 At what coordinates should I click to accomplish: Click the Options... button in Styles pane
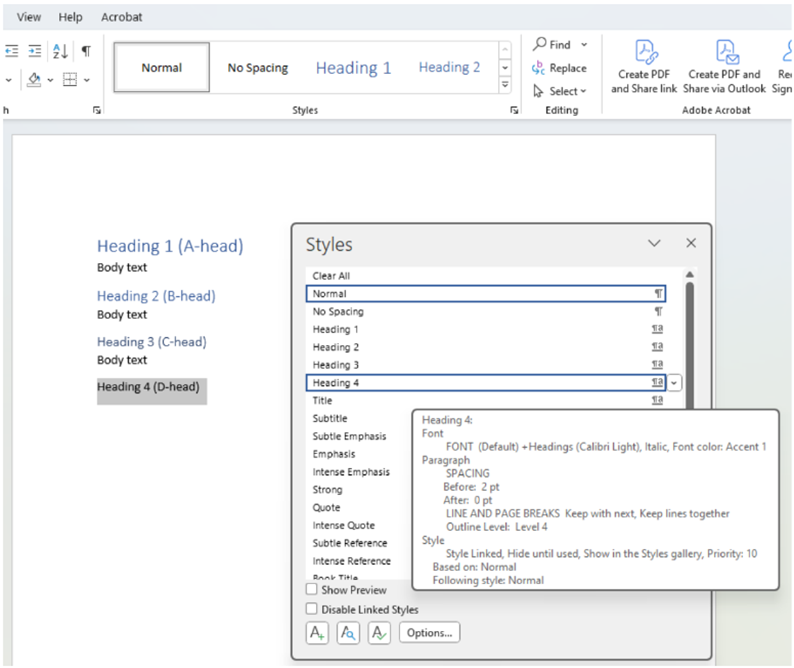[429, 632]
